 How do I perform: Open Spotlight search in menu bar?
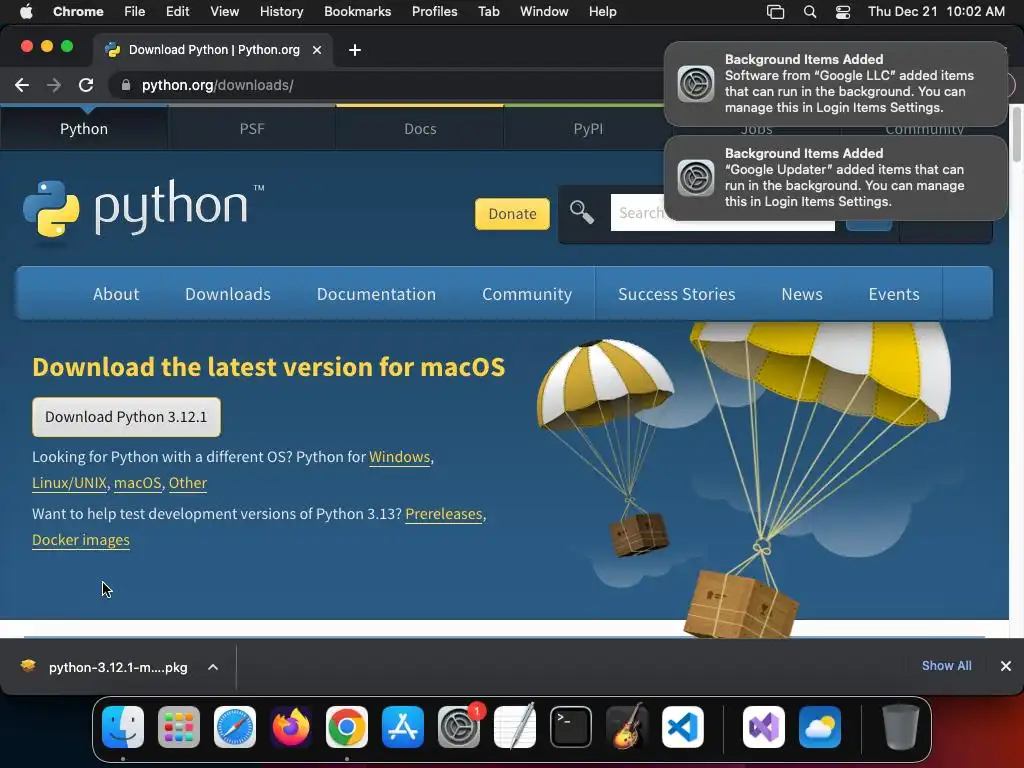[810, 12]
